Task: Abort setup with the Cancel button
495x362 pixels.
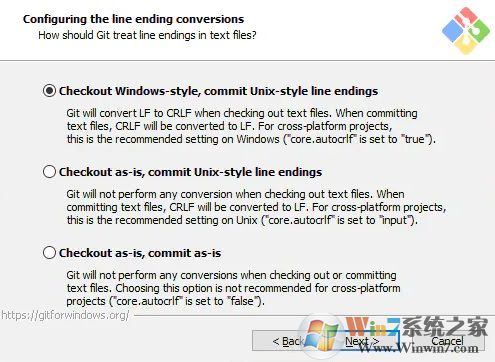Action: pos(447,341)
